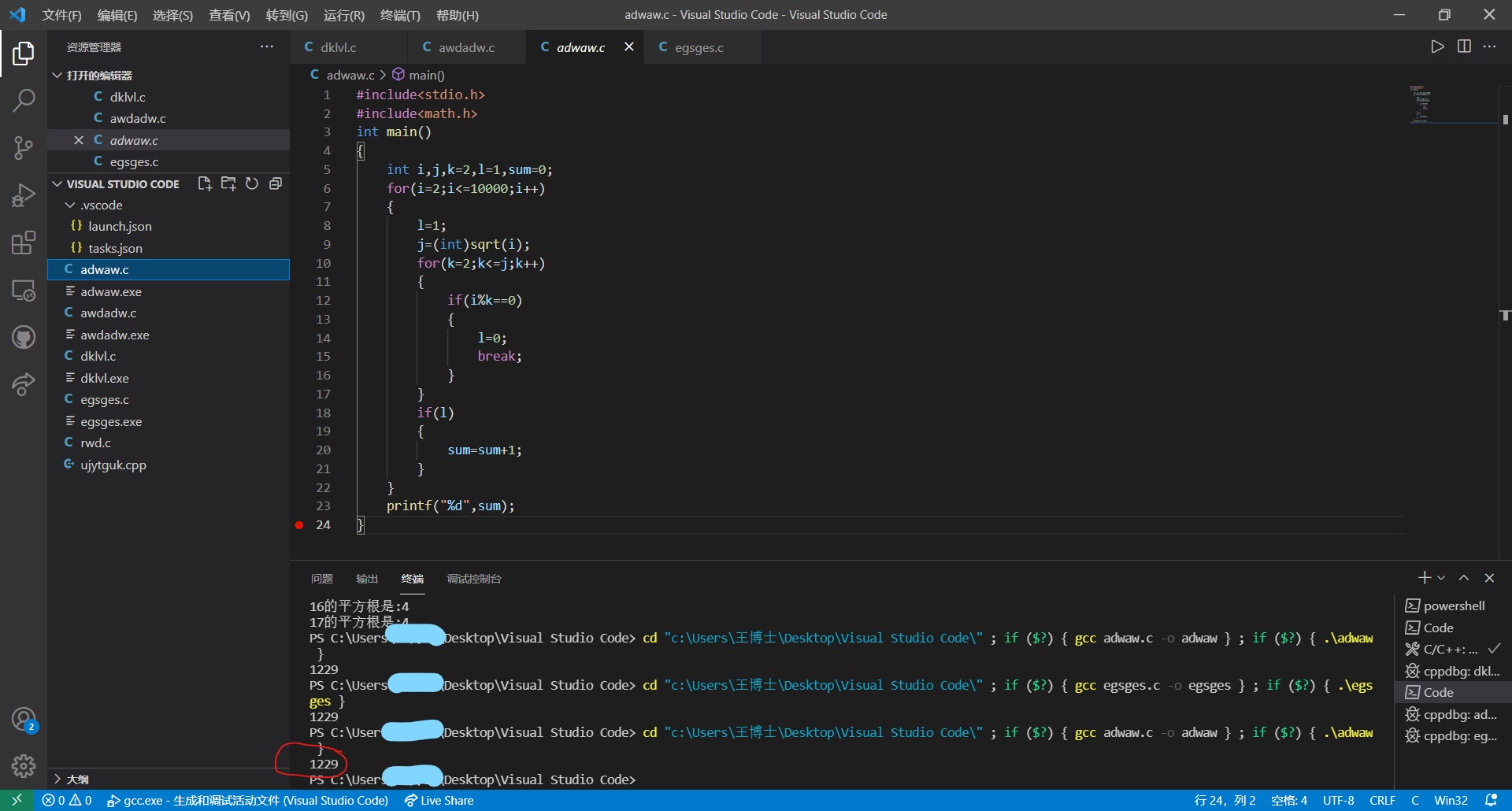This screenshot has width=1512, height=811.
Task: Open the Help menu
Action: point(458,15)
